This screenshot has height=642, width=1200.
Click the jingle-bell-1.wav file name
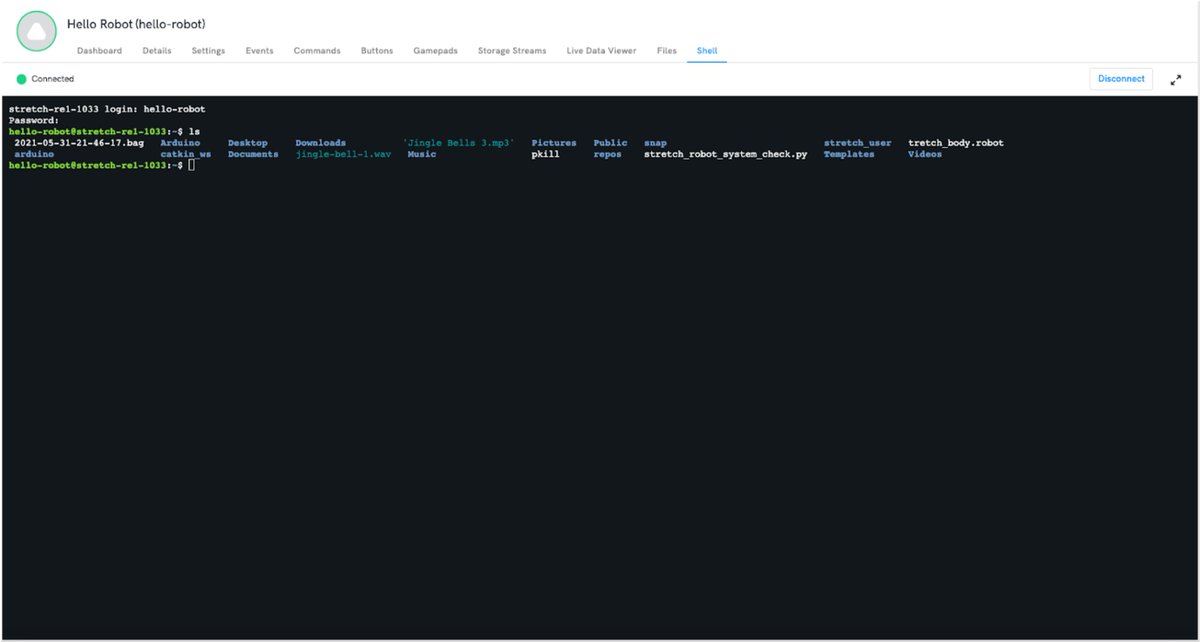(343, 154)
